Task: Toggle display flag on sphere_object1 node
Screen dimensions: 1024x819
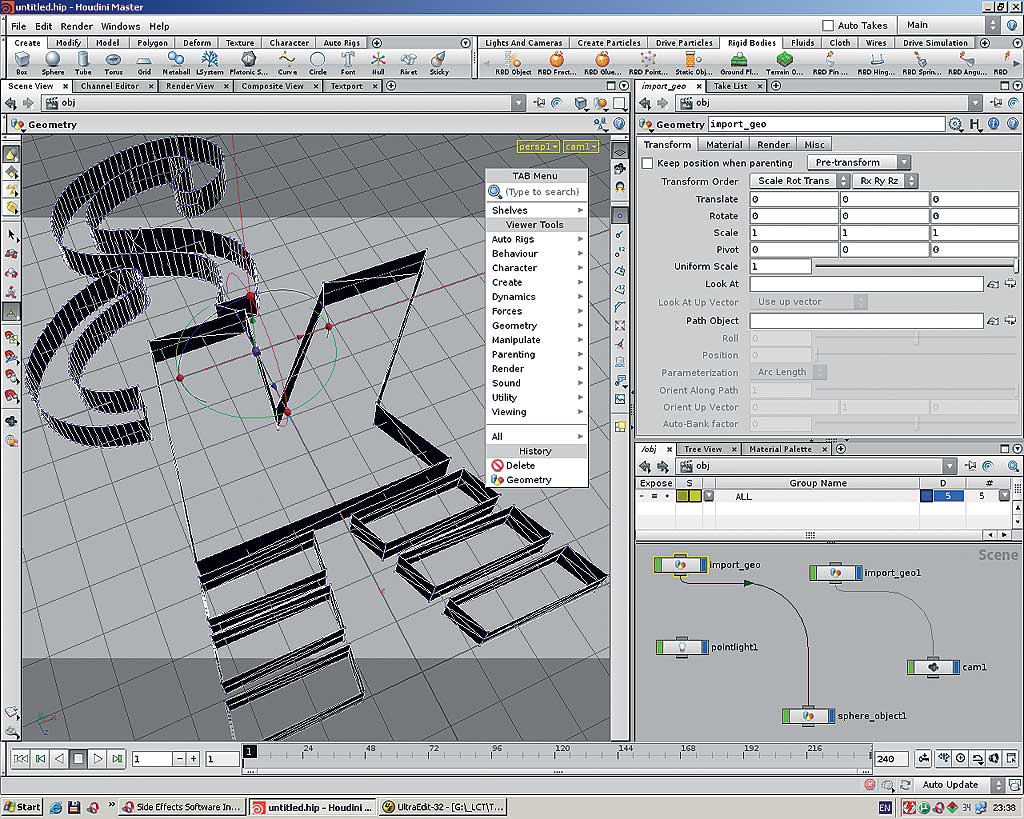Action: coord(831,716)
